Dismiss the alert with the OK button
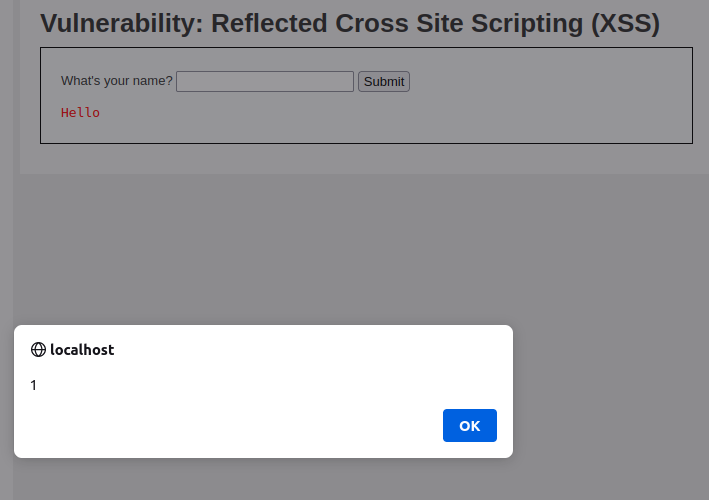Screen dimensions: 709x500 (470, 425)
